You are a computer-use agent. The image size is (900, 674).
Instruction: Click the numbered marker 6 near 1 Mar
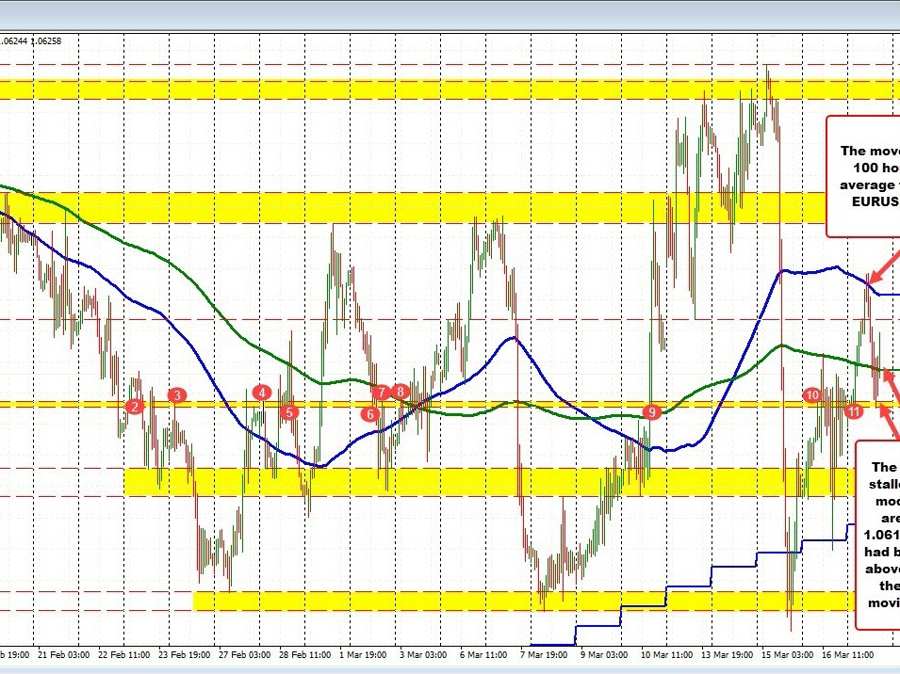pos(369,412)
